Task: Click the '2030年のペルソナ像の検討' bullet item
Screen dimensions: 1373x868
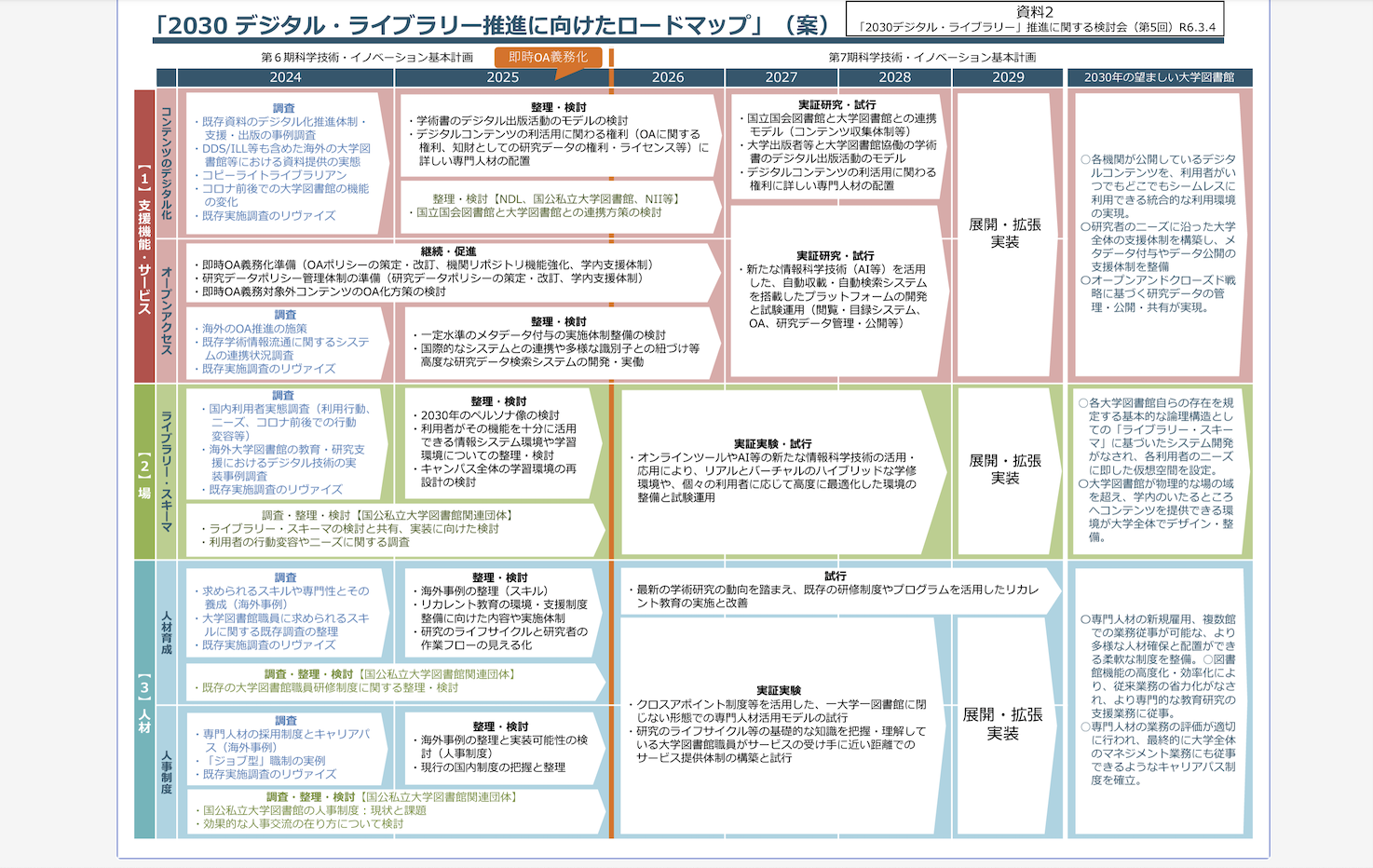Action: 485,415
